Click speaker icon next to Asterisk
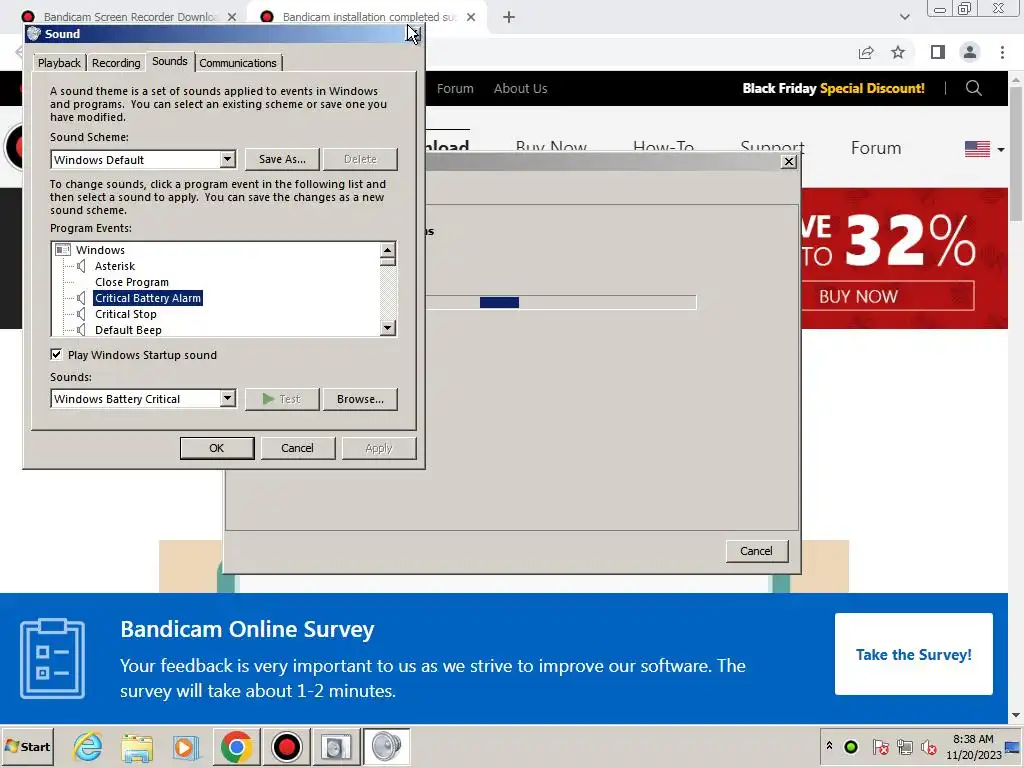The width and height of the screenshot is (1024, 768). [x=82, y=266]
